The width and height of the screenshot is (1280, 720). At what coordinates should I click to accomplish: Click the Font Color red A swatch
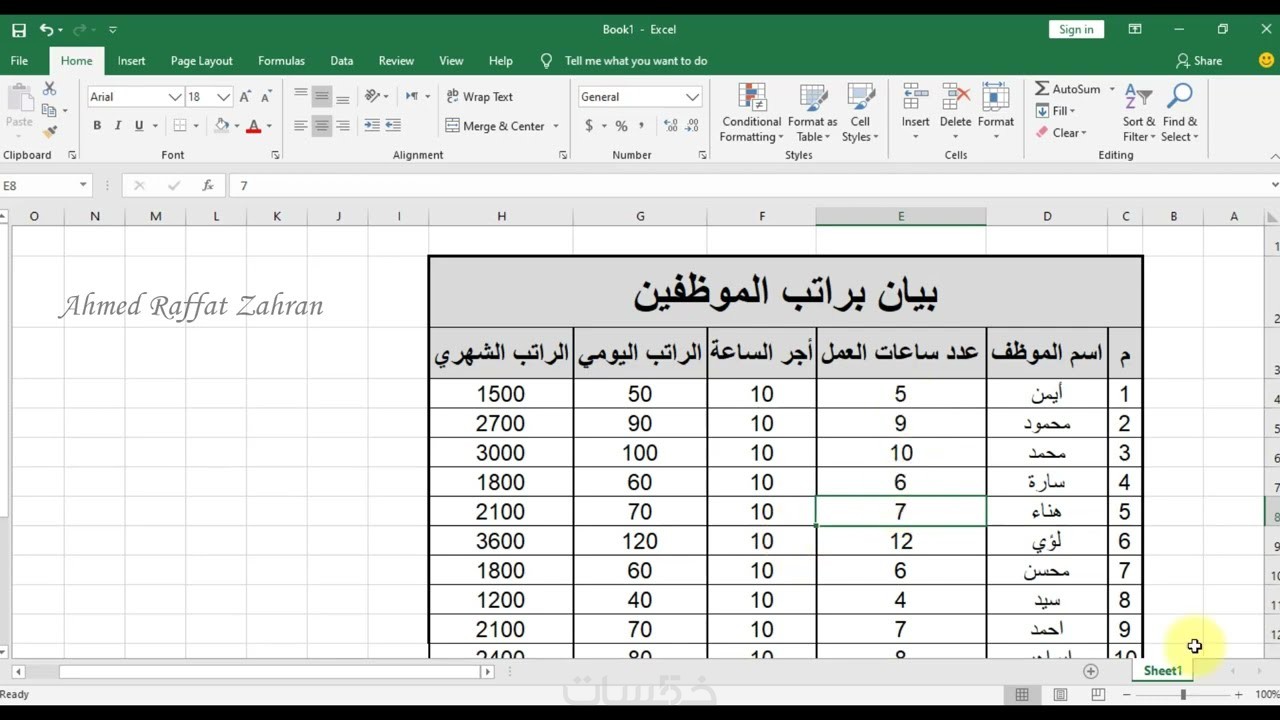tap(253, 126)
